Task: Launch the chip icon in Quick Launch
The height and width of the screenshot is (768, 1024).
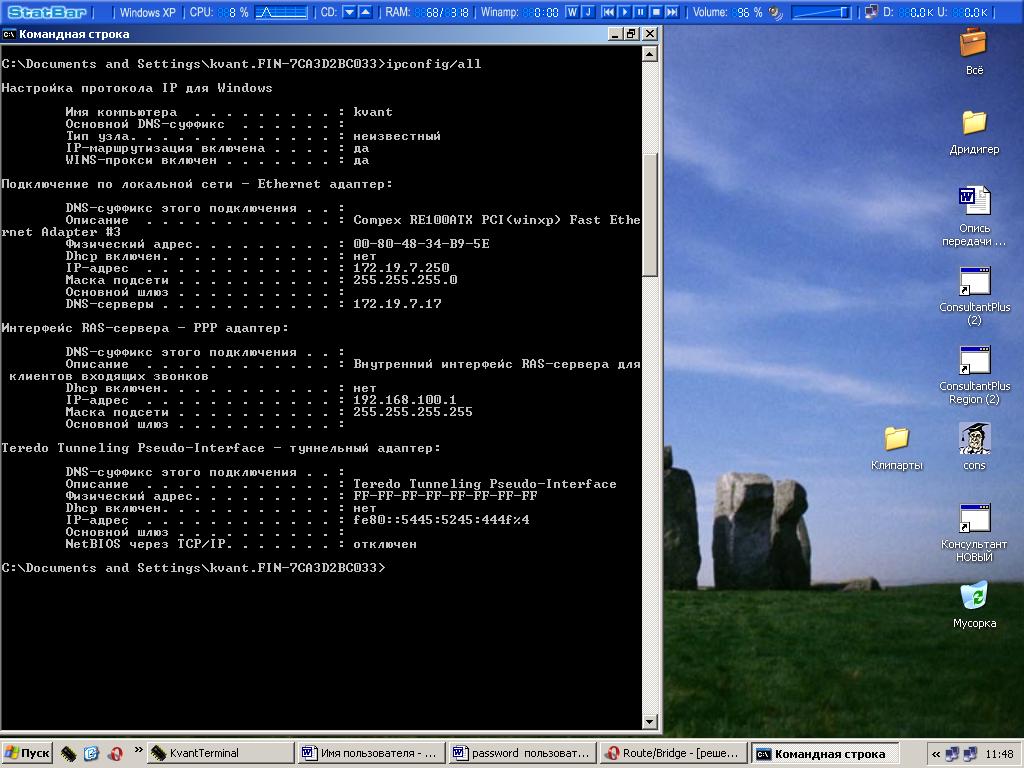Action: point(68,754)
